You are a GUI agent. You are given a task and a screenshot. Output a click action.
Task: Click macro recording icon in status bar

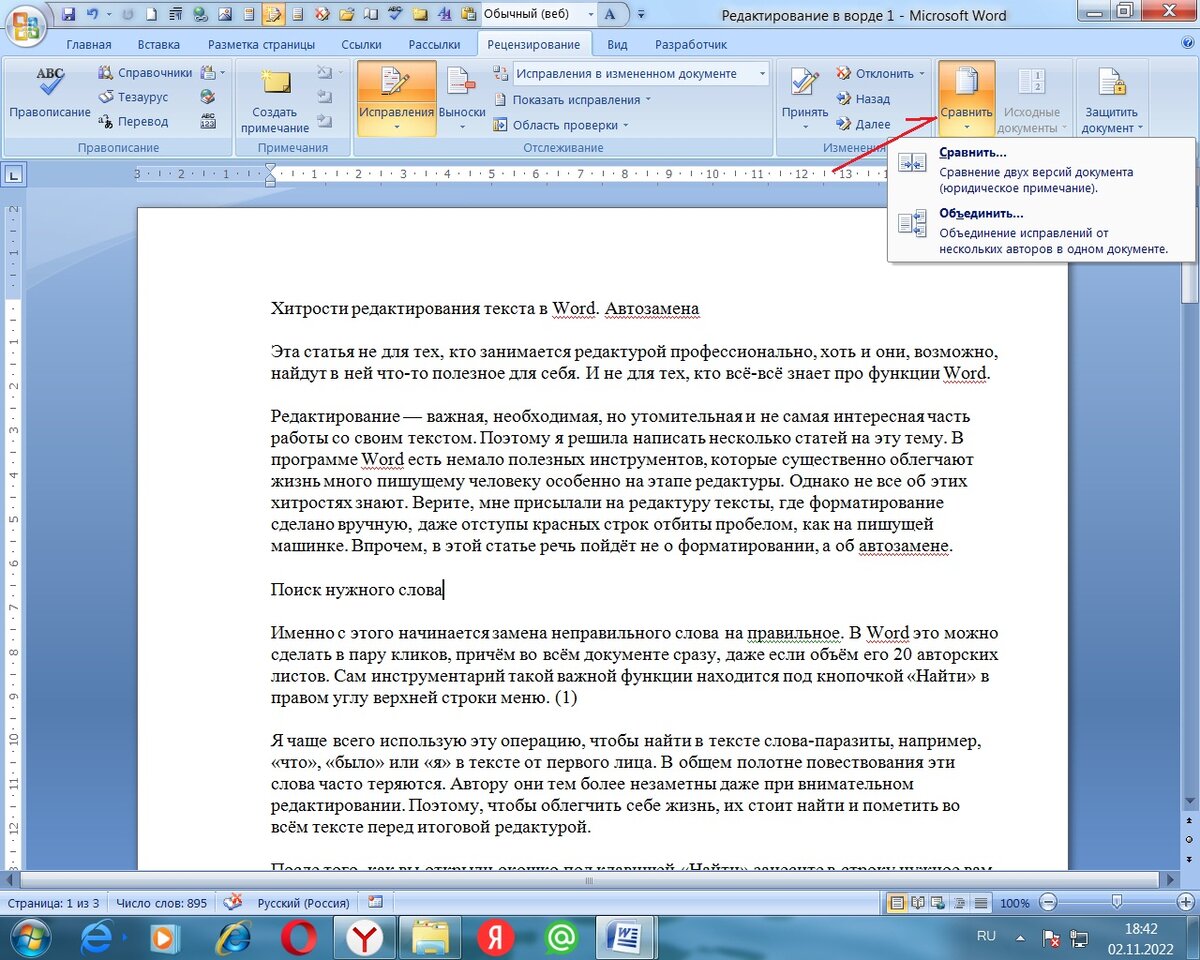(x=375, y=902)
